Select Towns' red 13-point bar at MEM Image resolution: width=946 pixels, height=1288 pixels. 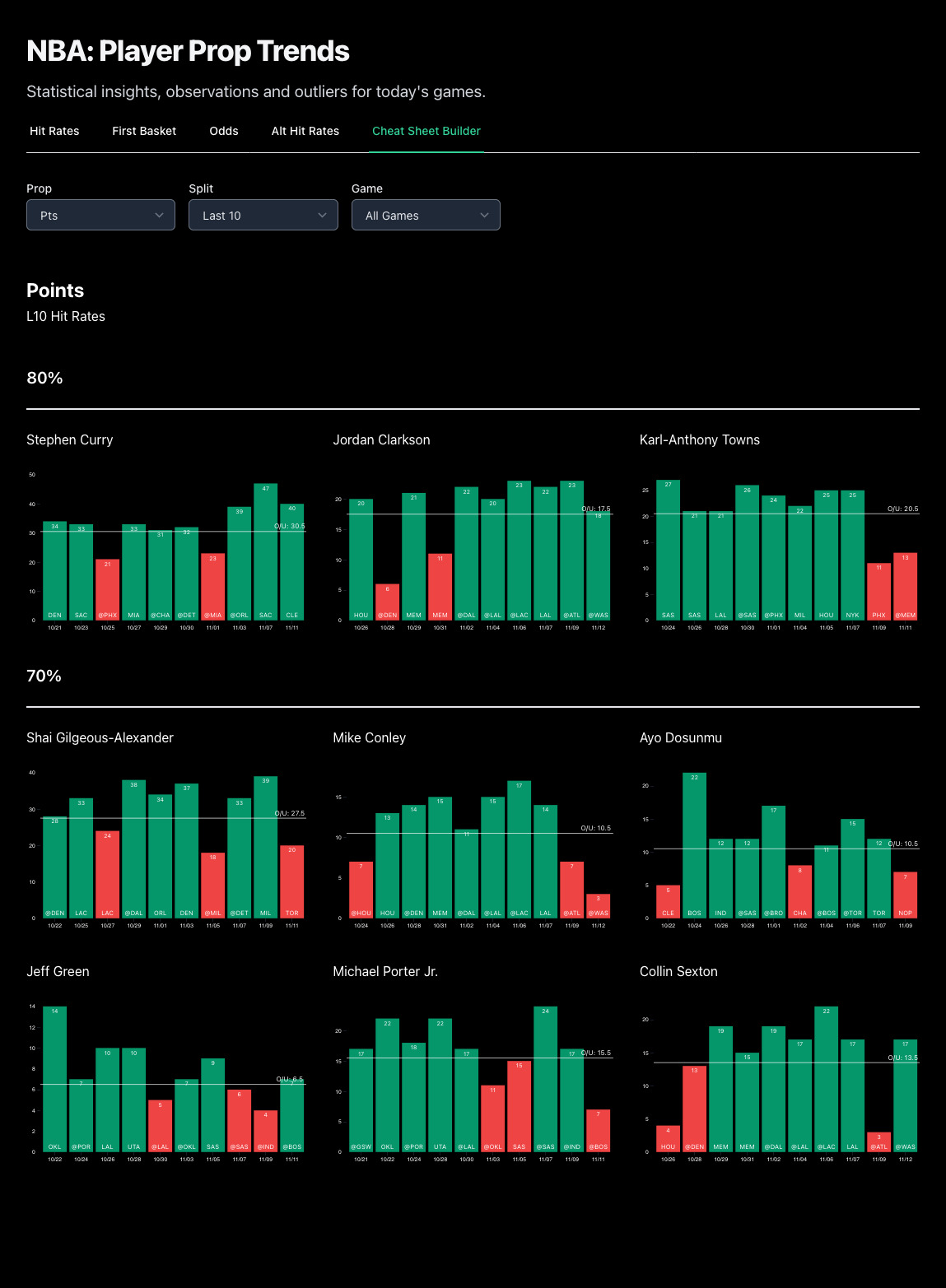(906, 587)
